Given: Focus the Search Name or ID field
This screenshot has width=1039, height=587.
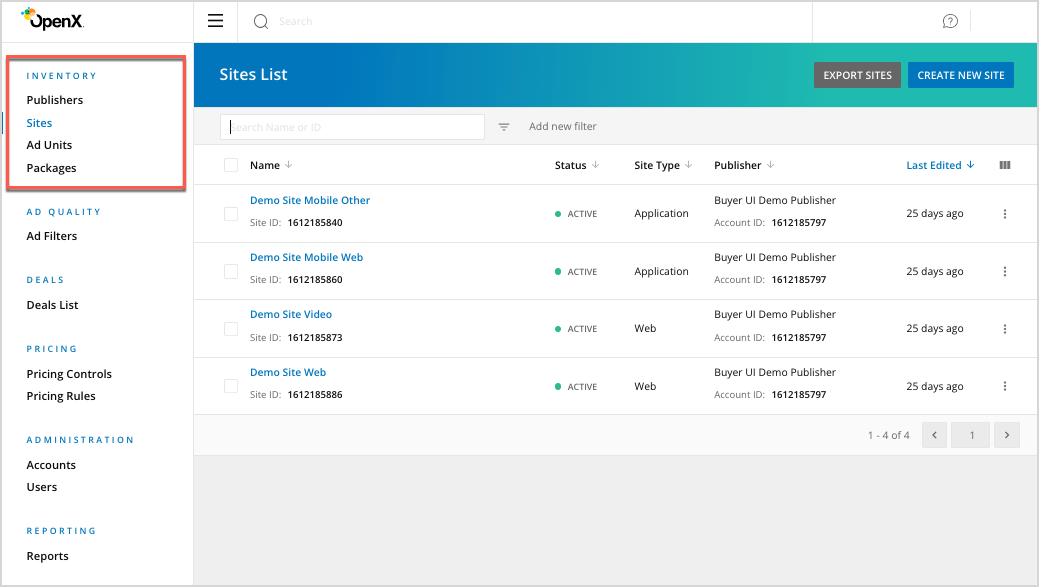Looking at the screenshot, I should (x=353, y=127).
